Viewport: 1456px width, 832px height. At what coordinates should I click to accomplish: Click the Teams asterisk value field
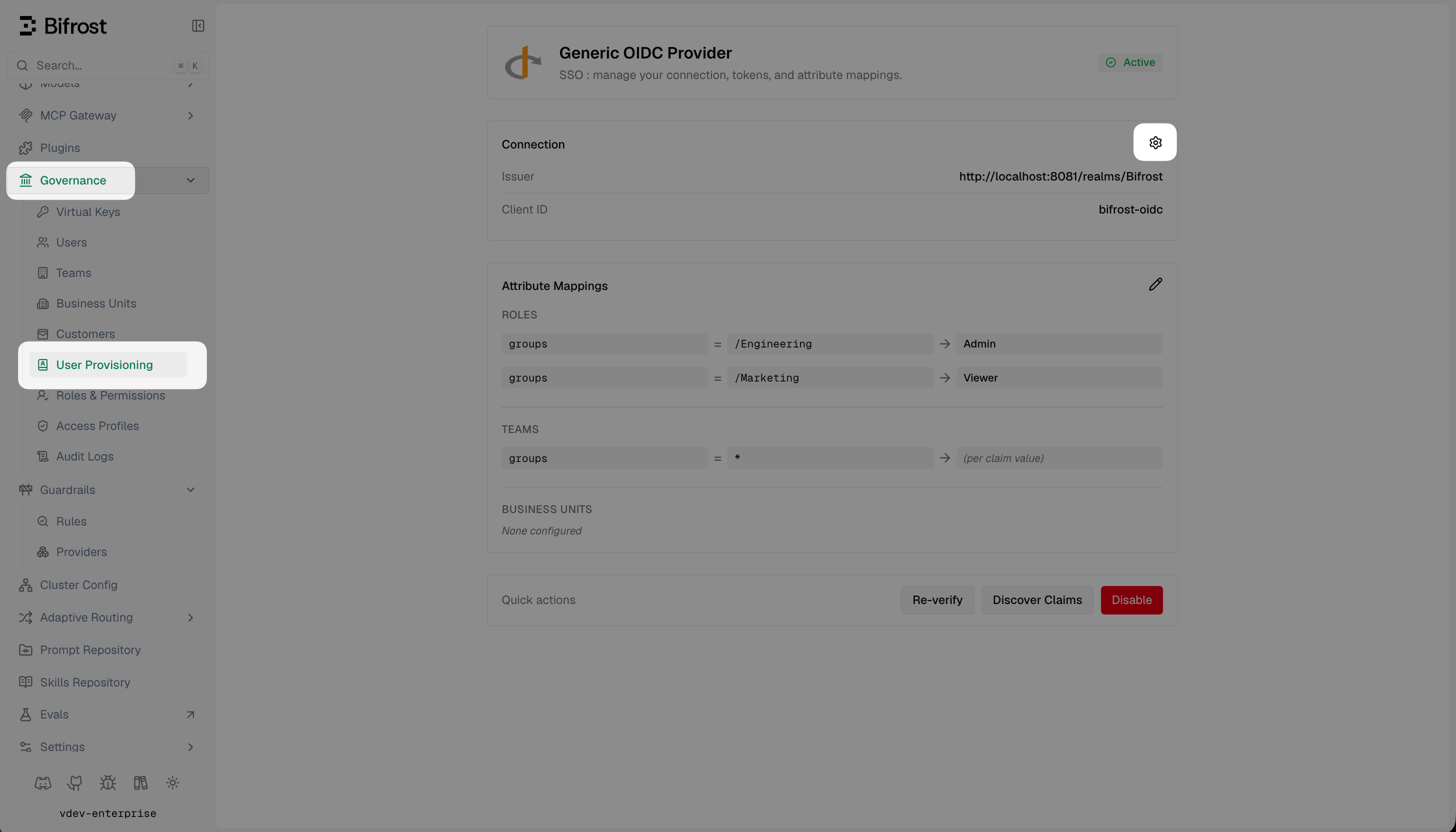tap(829, 458)
